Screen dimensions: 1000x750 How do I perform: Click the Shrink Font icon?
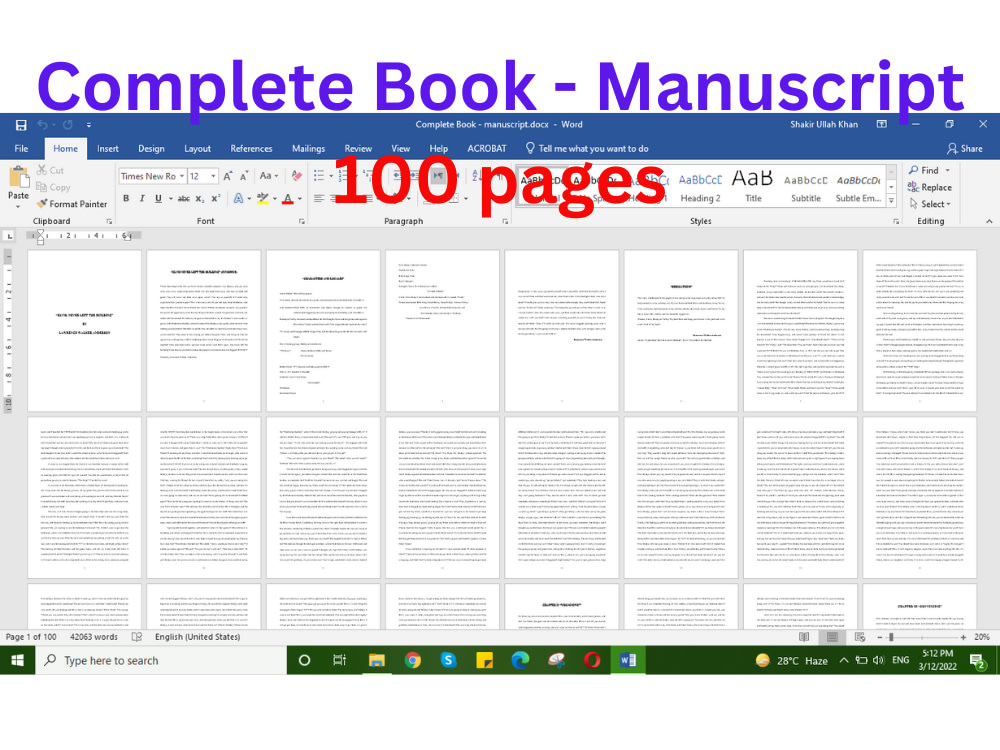244,176
